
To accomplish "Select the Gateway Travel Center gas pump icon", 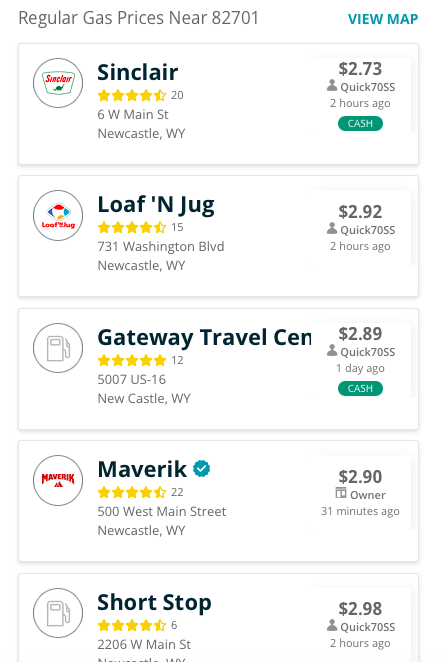I will (x=58, y=348).
